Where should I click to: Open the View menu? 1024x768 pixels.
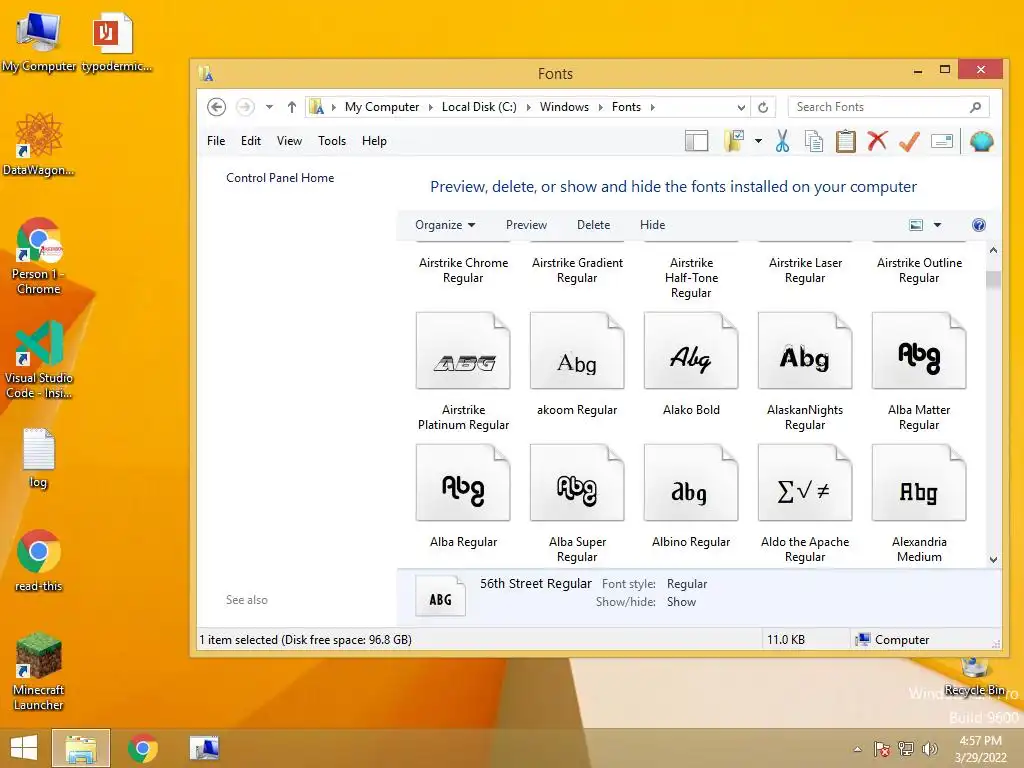[289, 141]
